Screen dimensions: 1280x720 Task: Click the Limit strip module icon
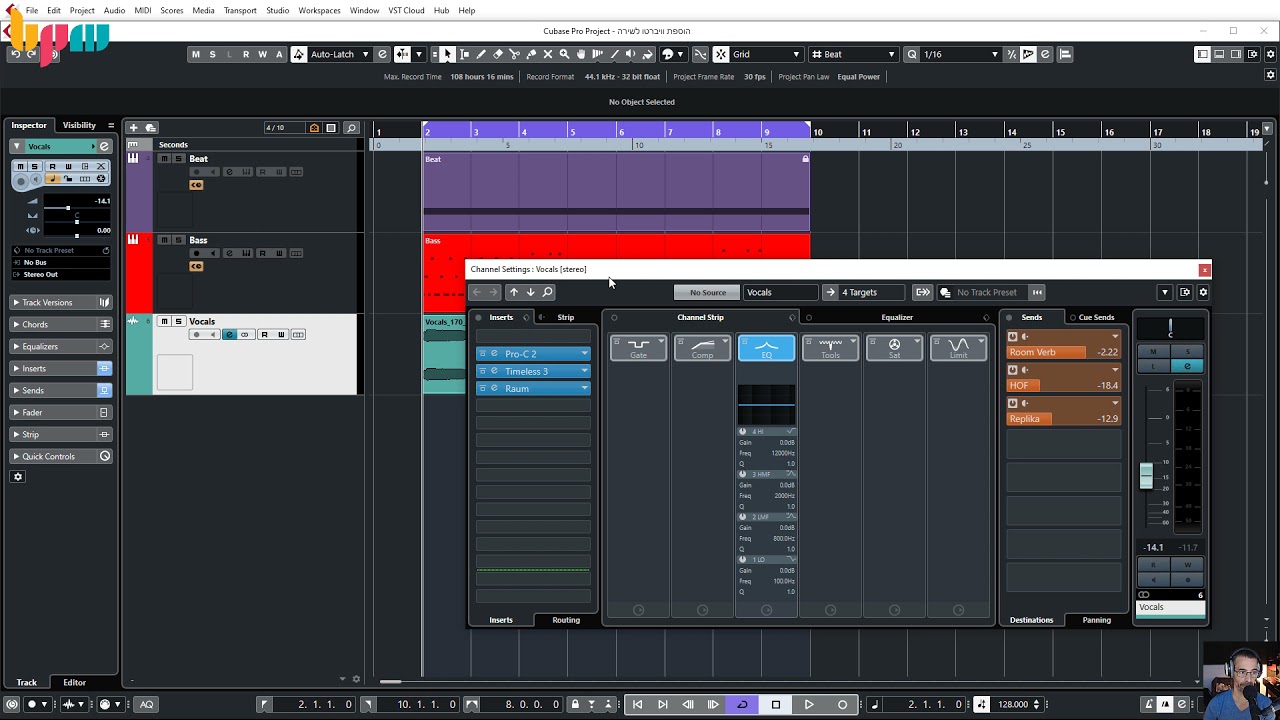[958, 347]
